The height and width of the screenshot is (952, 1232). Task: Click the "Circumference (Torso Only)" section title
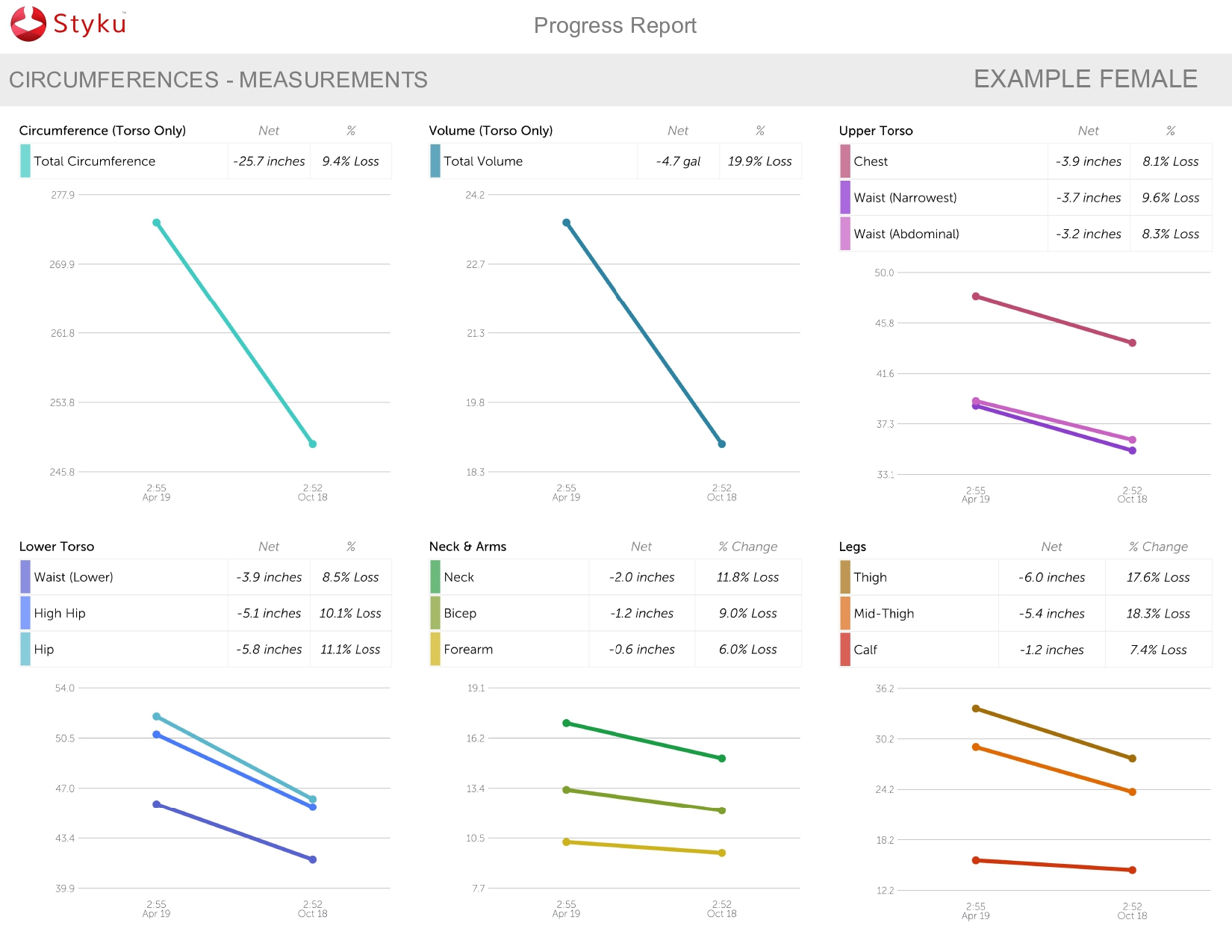pos(102,131)
